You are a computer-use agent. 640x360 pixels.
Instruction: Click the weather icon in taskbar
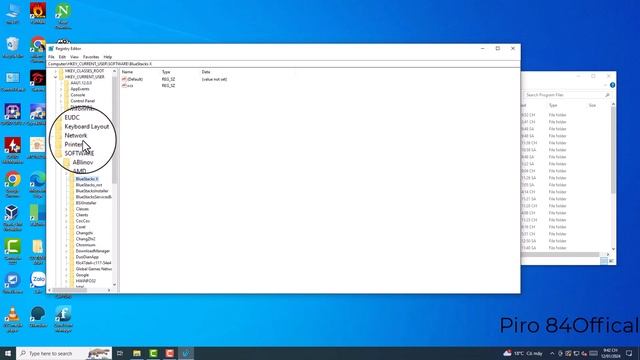[x=507, y=353]
